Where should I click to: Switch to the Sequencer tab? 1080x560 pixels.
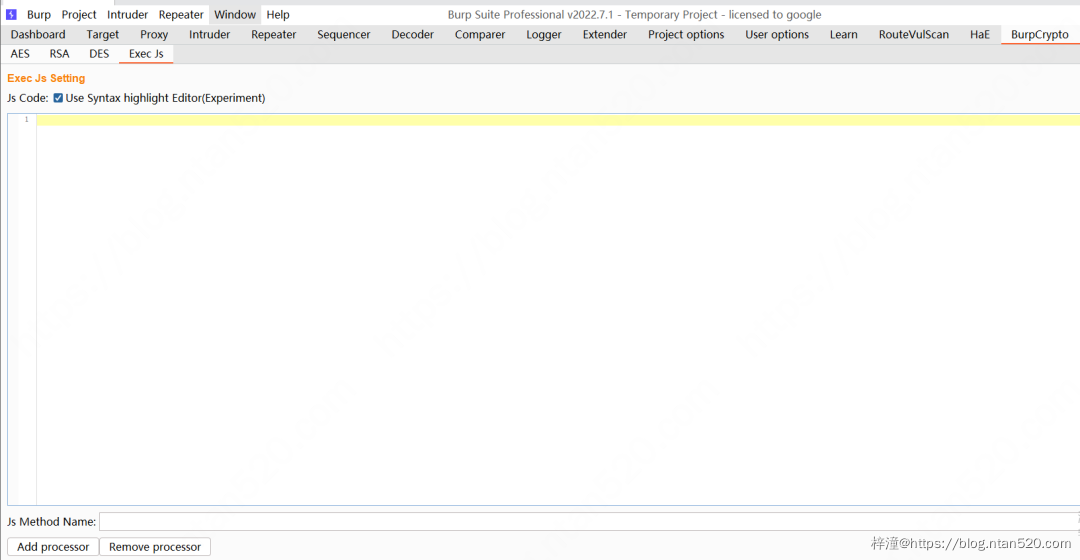coord(344,34)
